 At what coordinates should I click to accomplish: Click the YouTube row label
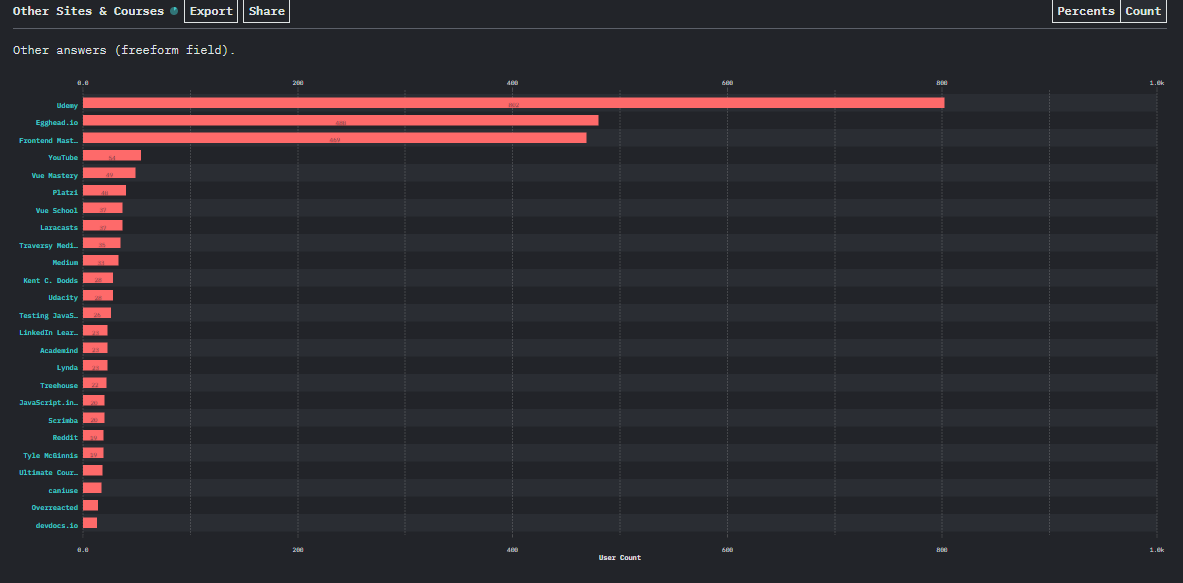[63, 158]
